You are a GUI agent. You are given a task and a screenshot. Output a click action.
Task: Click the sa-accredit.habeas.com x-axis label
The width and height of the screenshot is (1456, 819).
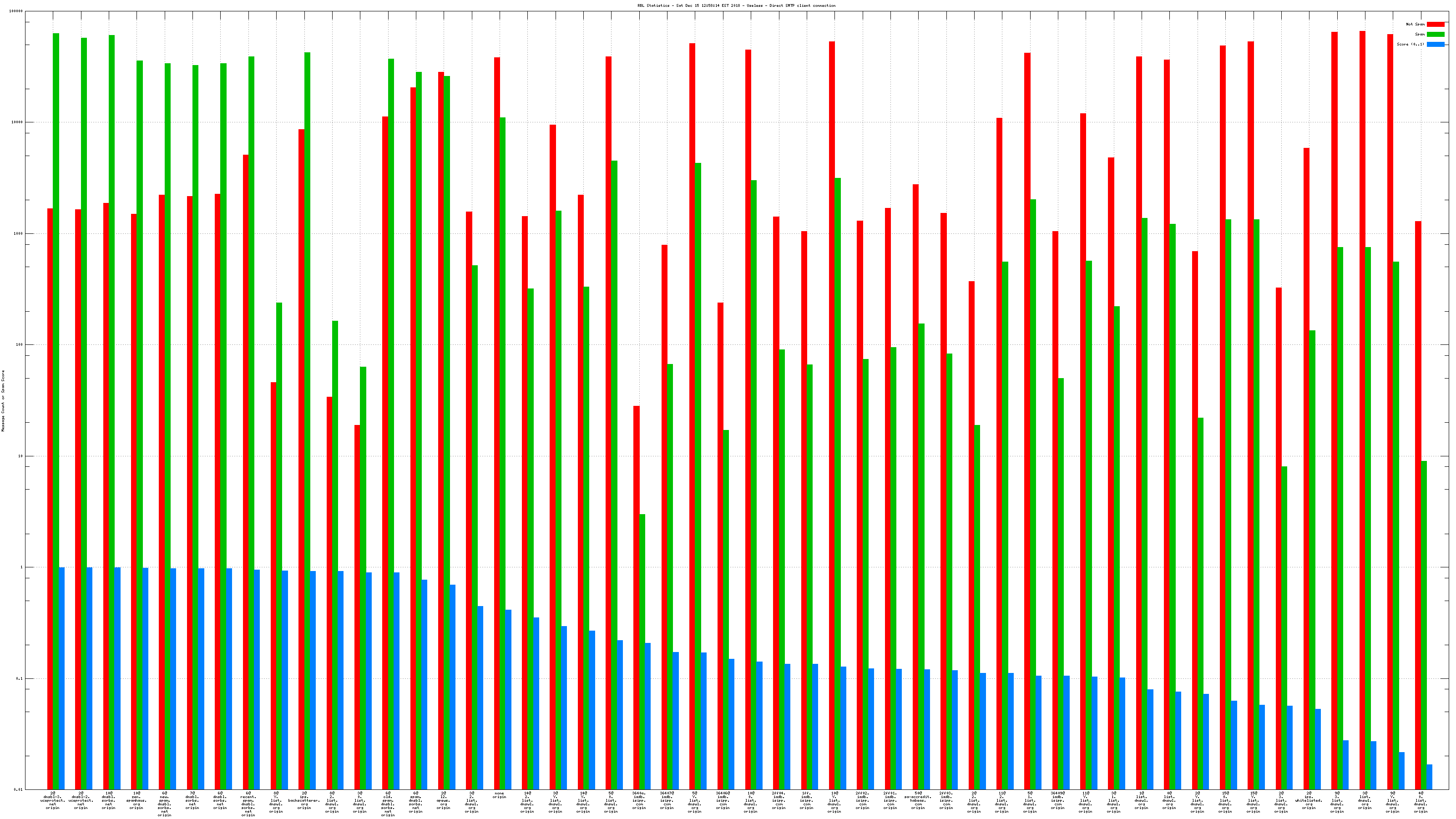(x=918, y=800)
